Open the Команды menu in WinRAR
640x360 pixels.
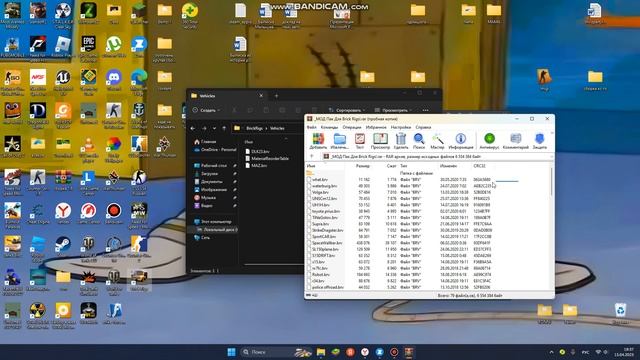[329, 127]
